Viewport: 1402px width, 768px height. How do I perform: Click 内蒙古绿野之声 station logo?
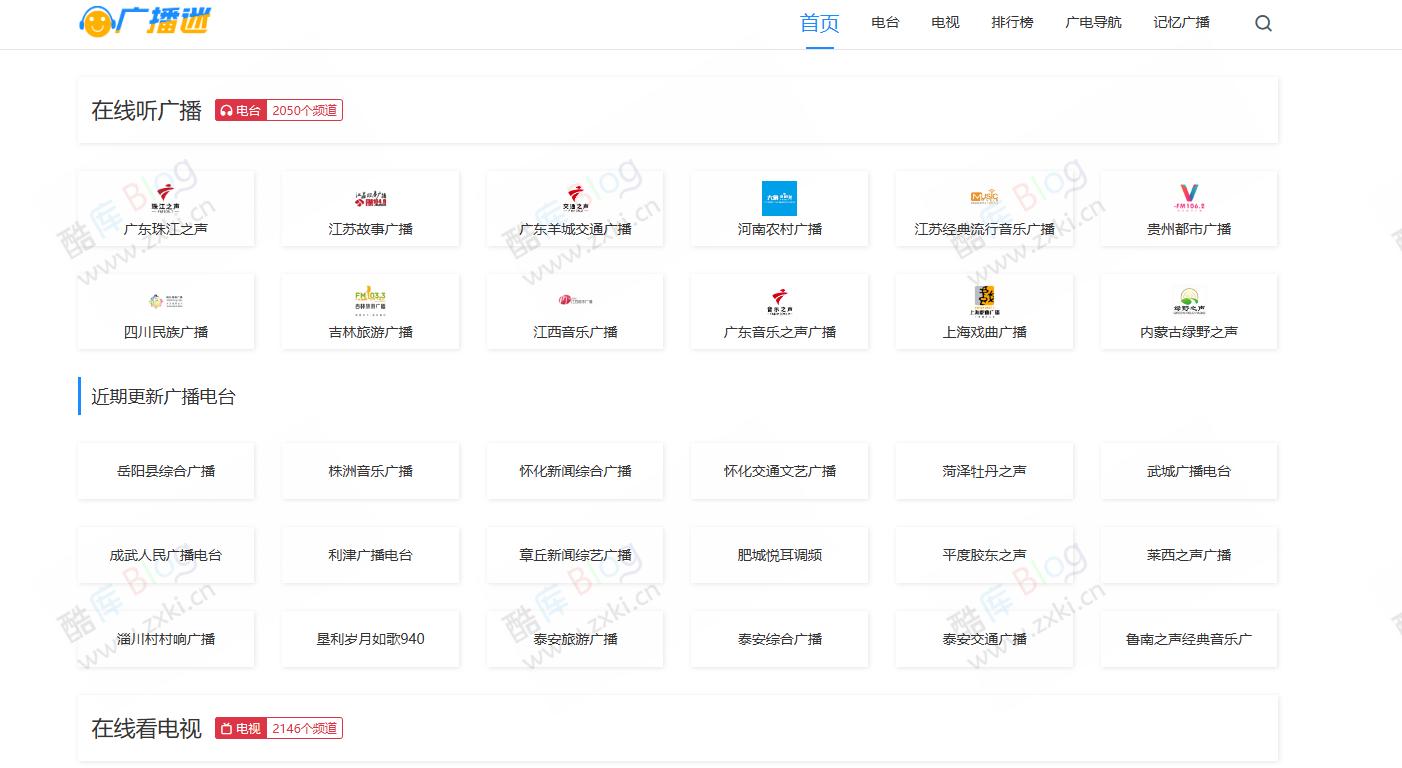(x=1188, y=299)
